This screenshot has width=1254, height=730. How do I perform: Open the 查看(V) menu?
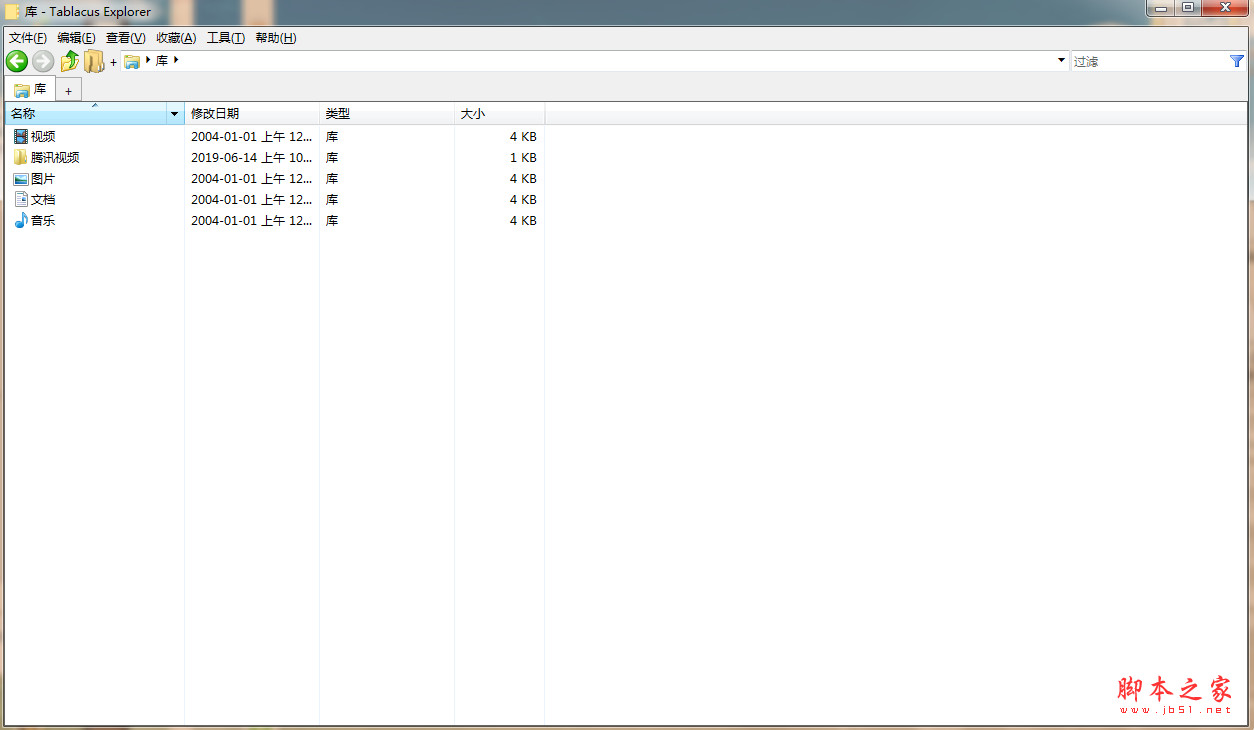point(125,37)
